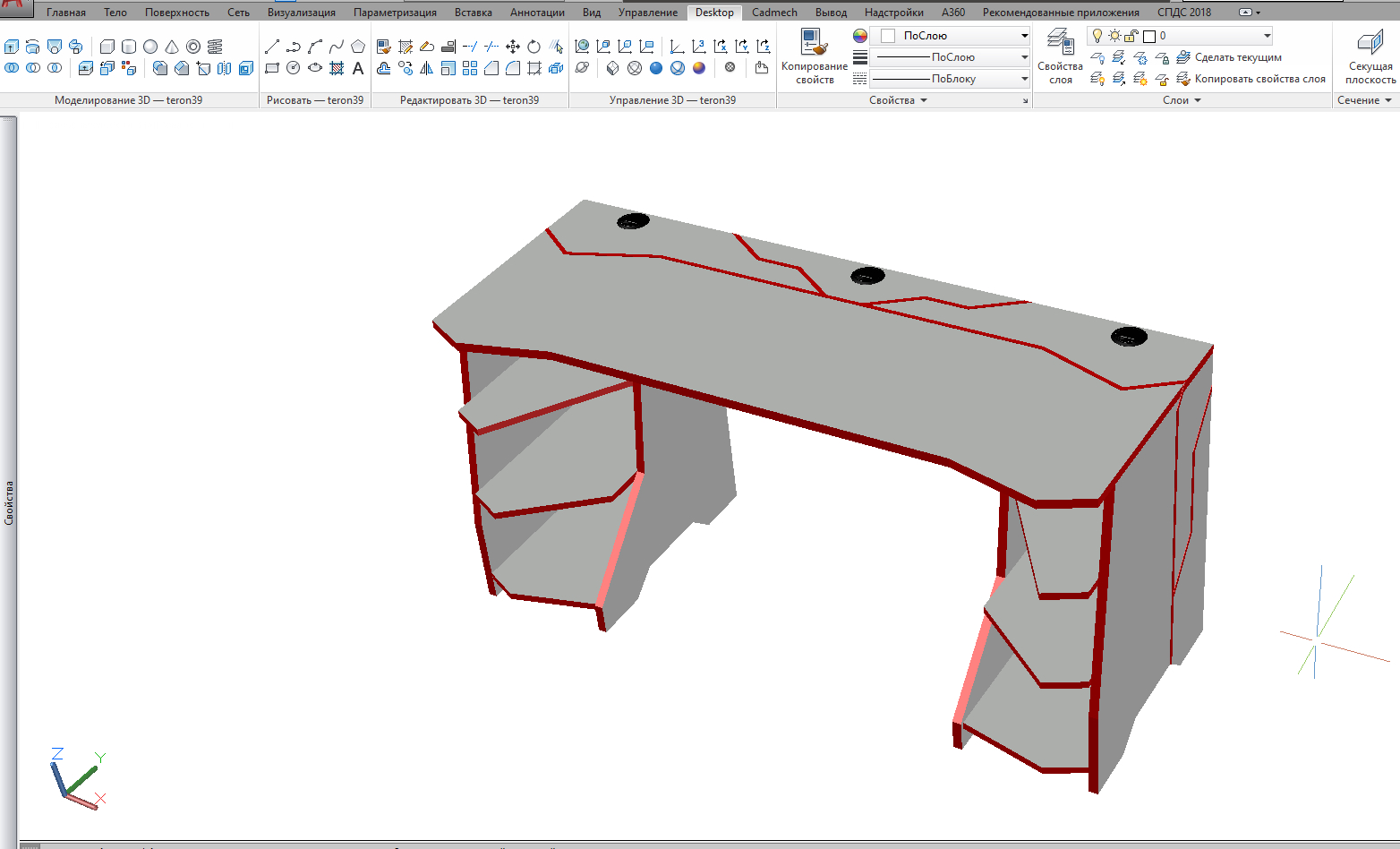The height and width of the screenshot is (849, 1400).
Task: Choose the Torus solid tool
Action: pos(193,47)
